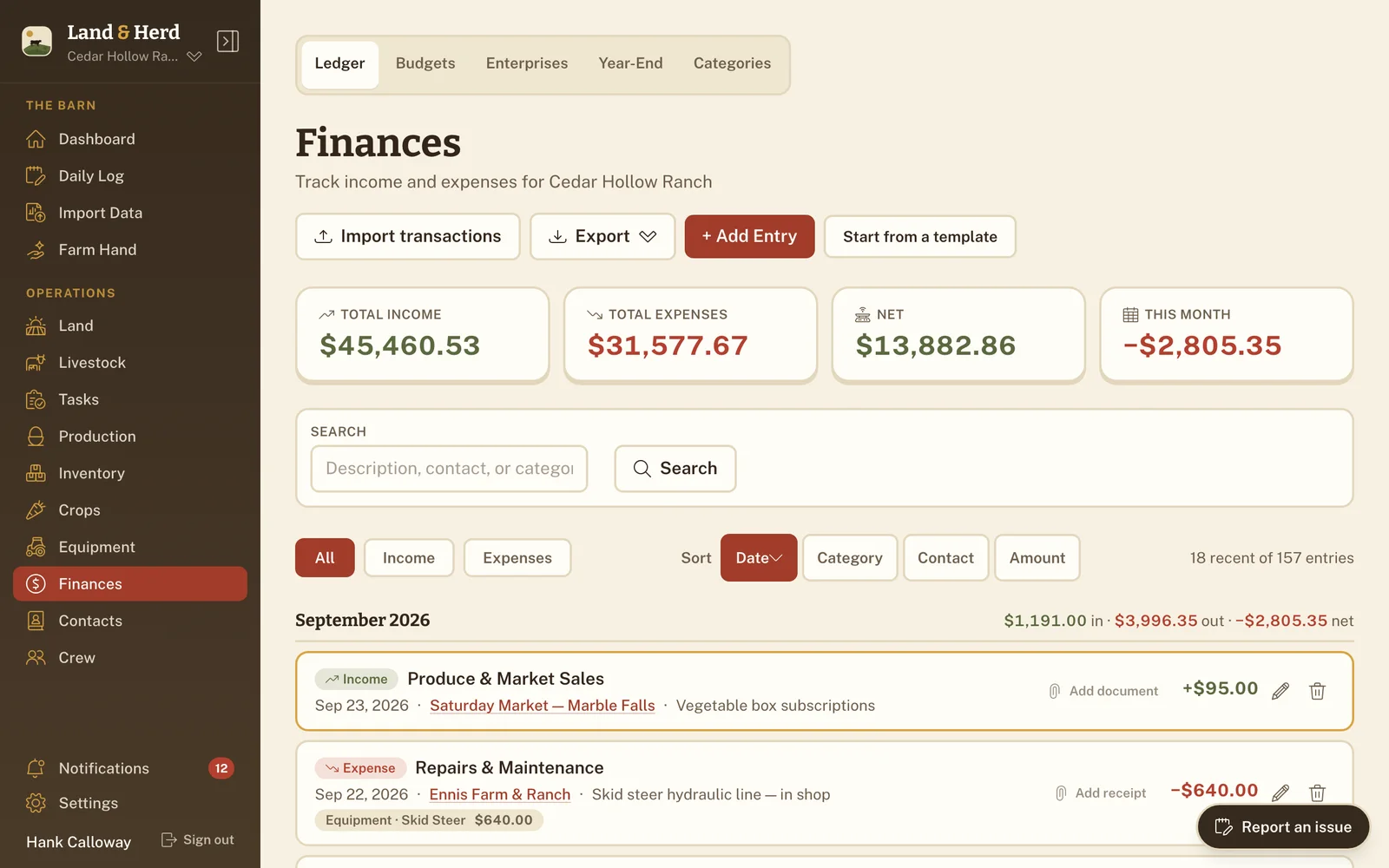
Task: Open Crops in the sidebar
Action: pyautogui.click(x=130, y=510)
